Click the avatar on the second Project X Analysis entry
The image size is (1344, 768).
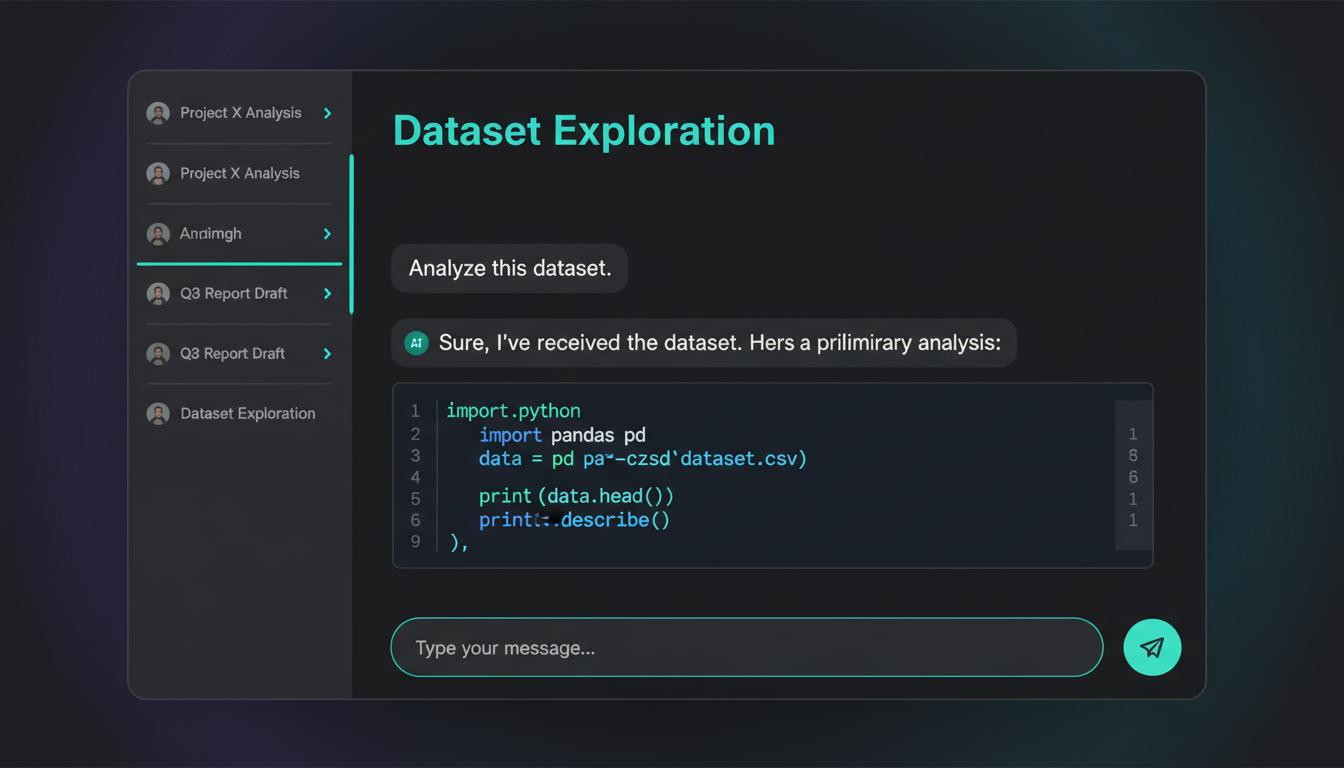coord(158,173)
